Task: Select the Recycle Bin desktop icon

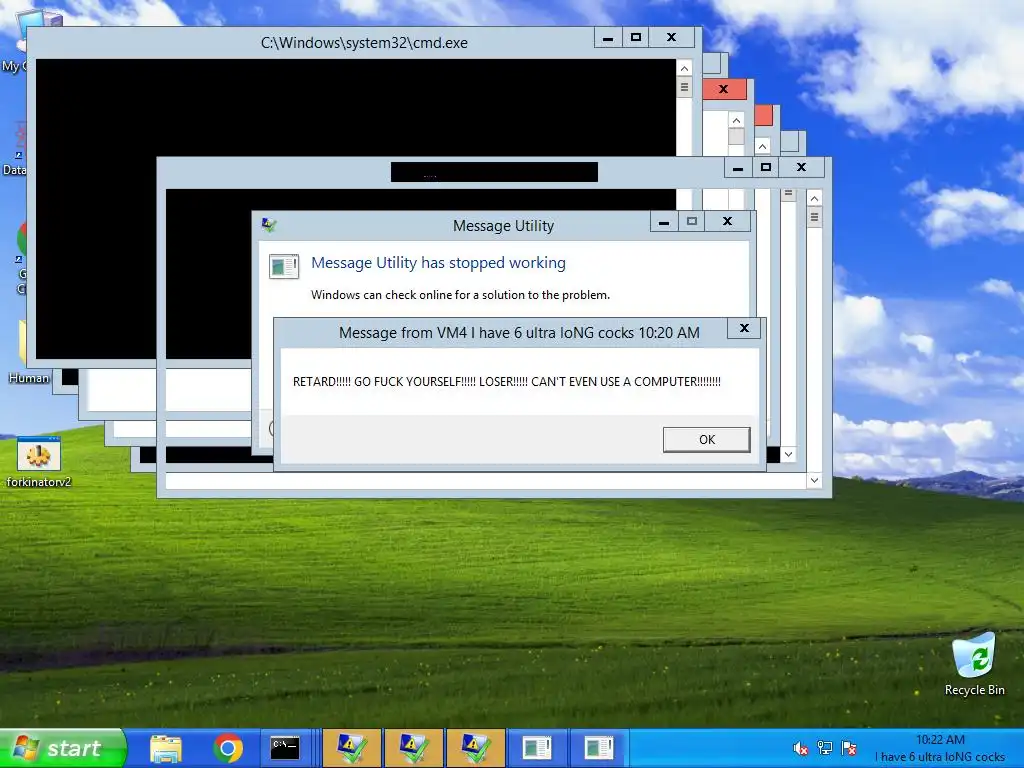Action: pos(974,664)
